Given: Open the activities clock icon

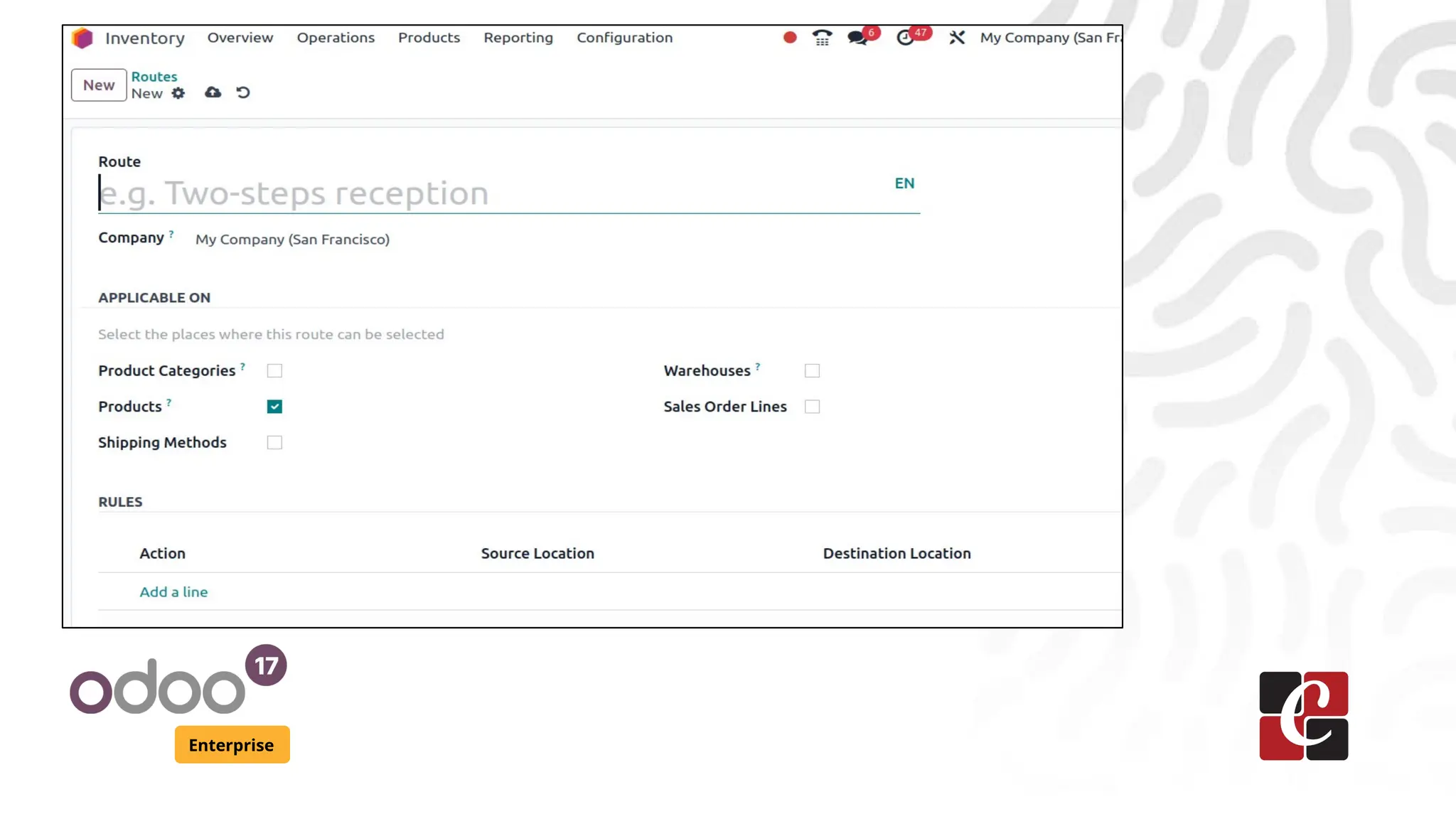Looking at the screenshot, I should click(x=905, y=38).
